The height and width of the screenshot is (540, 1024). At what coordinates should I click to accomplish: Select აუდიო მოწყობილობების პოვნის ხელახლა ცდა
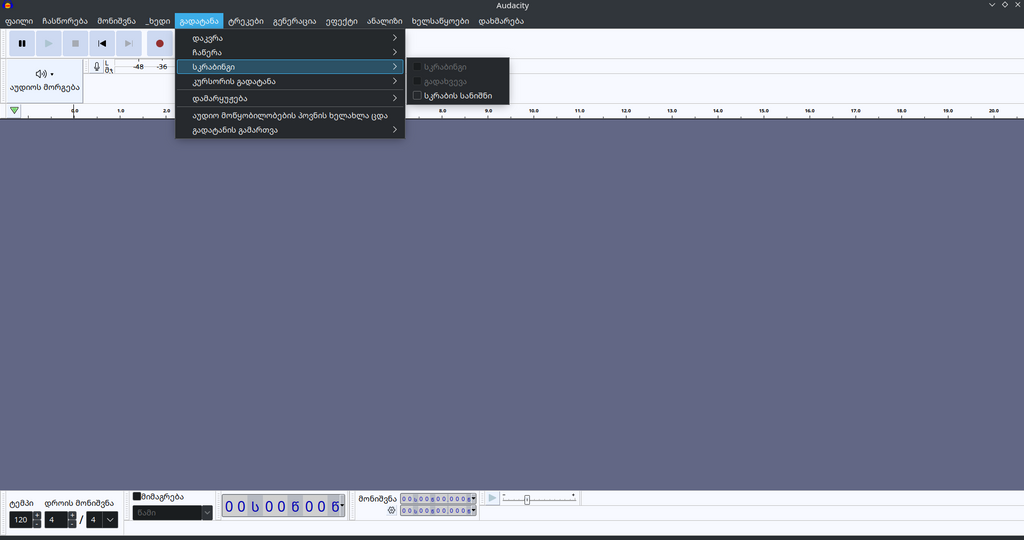(290, 116)
